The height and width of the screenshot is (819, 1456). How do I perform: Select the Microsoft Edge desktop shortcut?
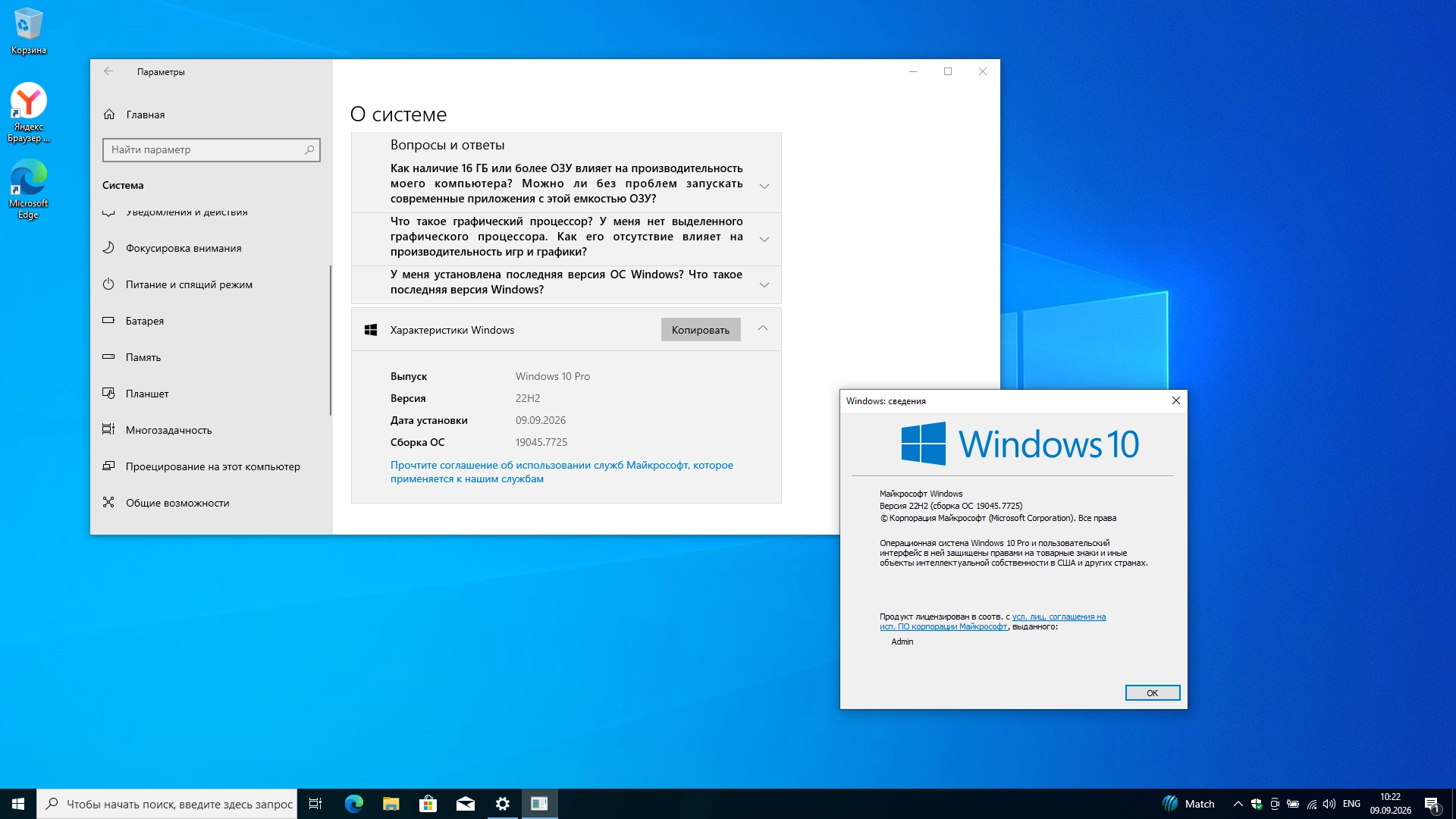[x=29, y=189]
